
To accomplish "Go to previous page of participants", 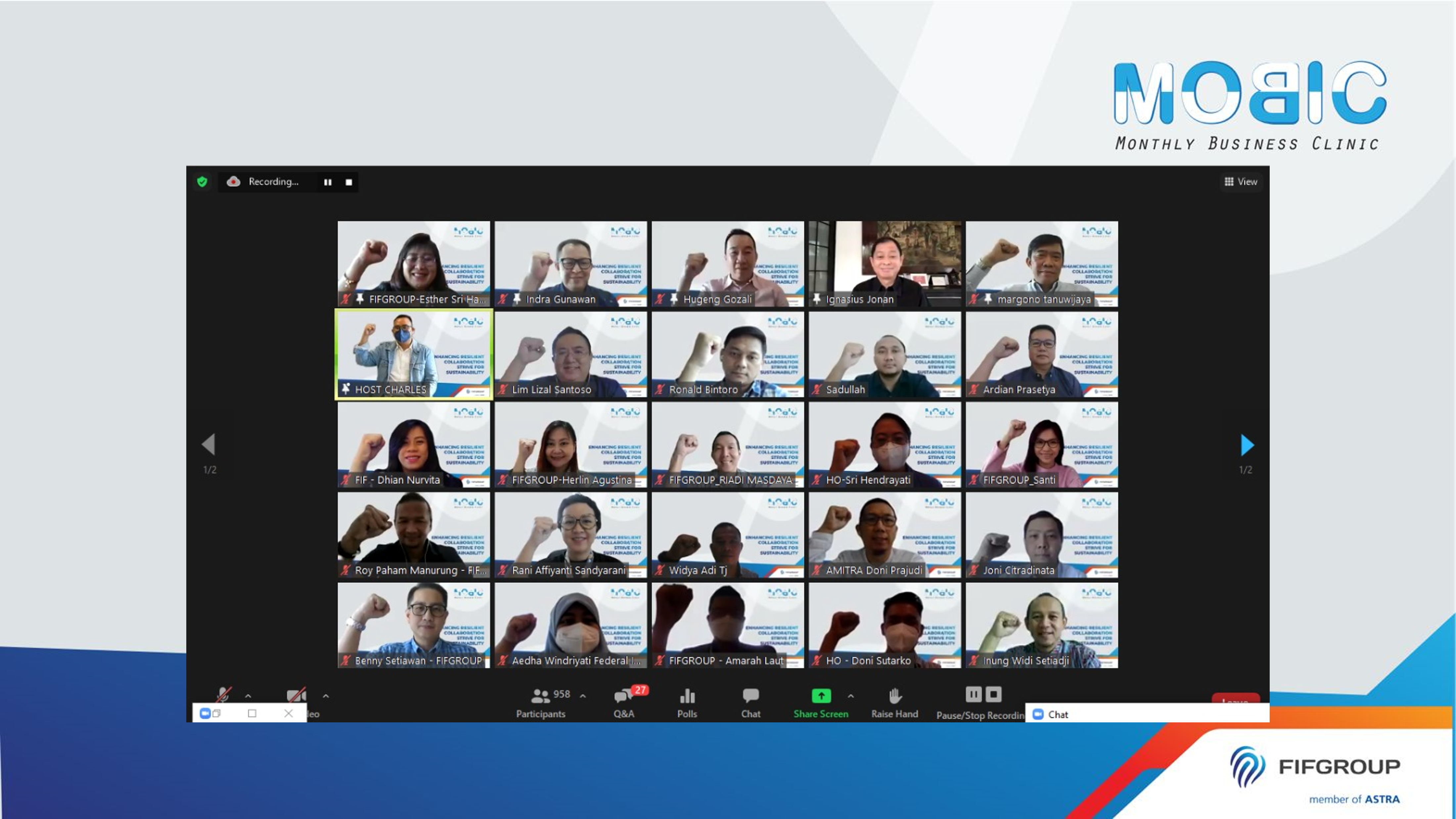I will pyautogui.click(x=208, y=444).
